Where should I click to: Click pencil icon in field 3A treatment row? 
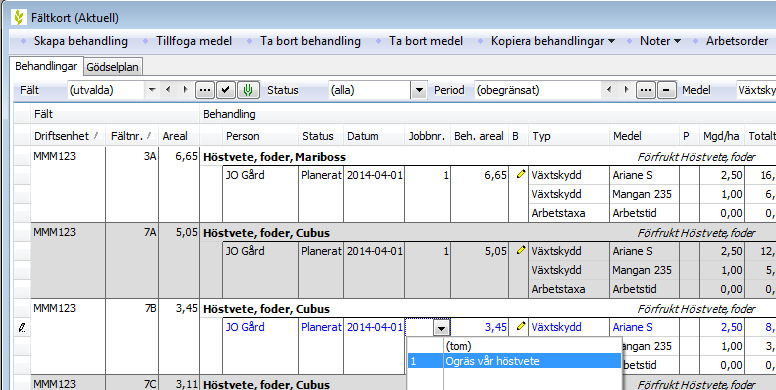520,174
